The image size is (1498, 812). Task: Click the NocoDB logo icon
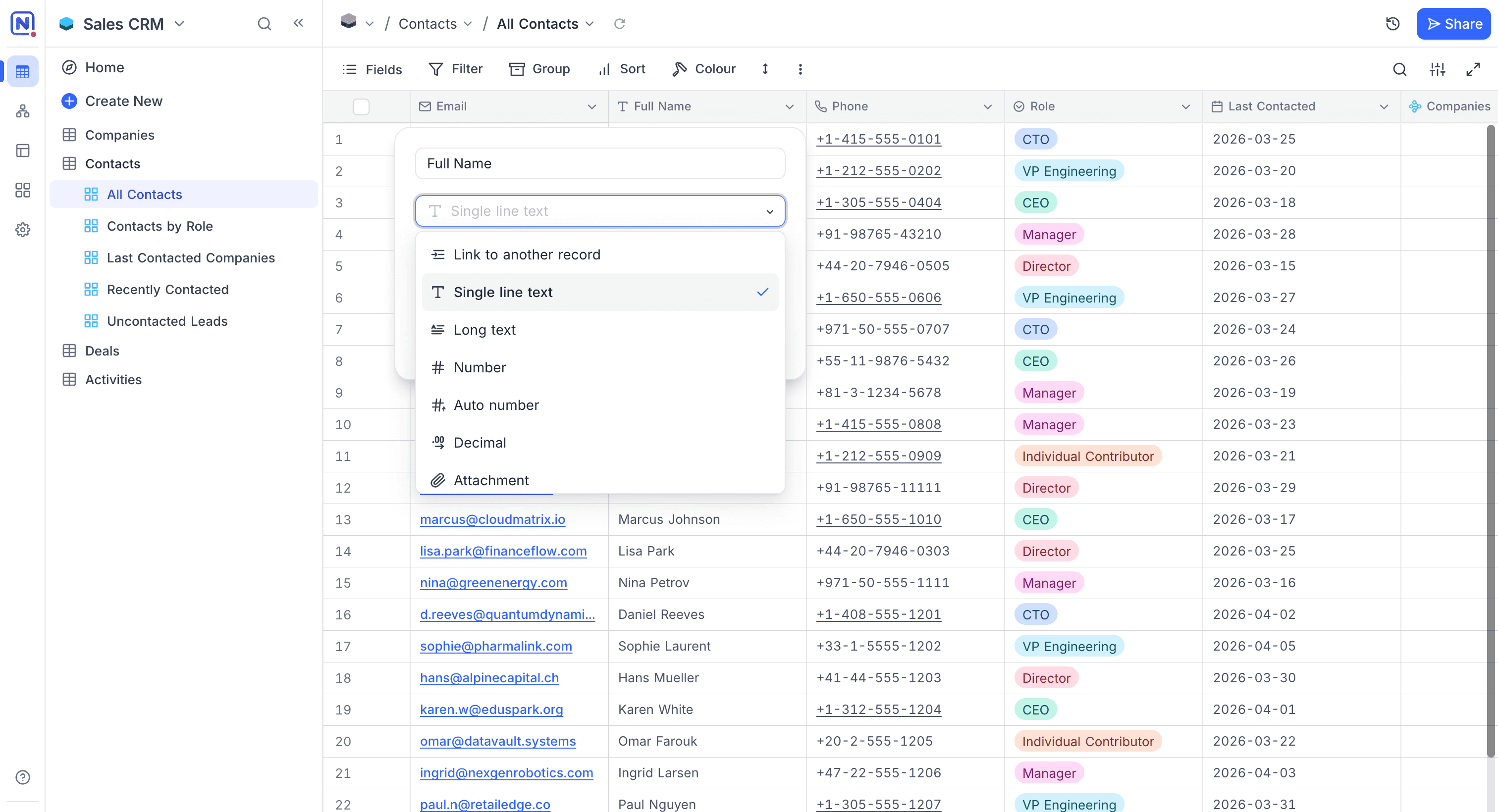coord(23,23)
